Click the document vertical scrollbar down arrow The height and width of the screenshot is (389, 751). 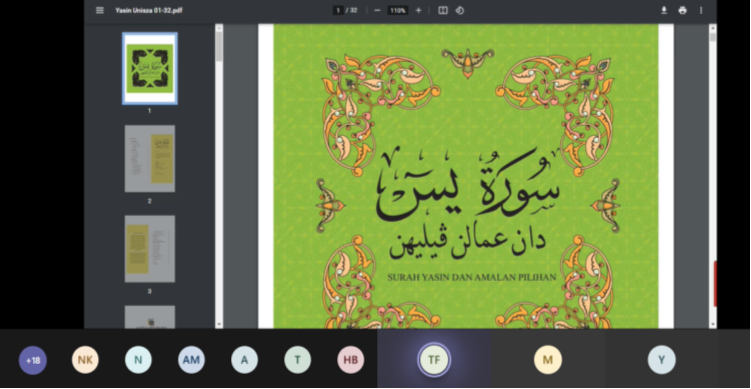tap(713, 324)
